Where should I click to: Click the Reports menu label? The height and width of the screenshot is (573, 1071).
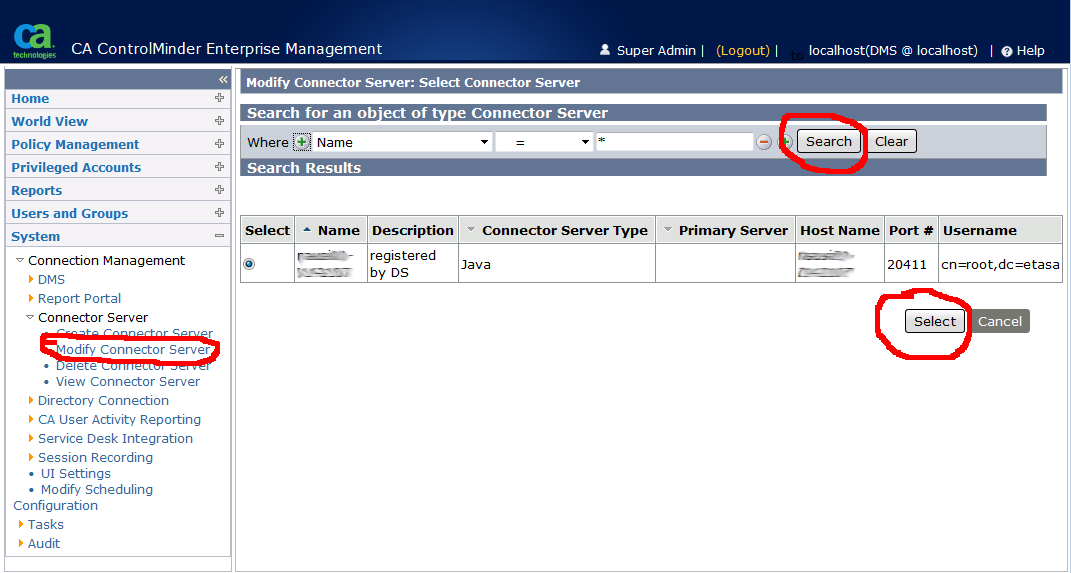pyautogui.click(x=36, y=191)
